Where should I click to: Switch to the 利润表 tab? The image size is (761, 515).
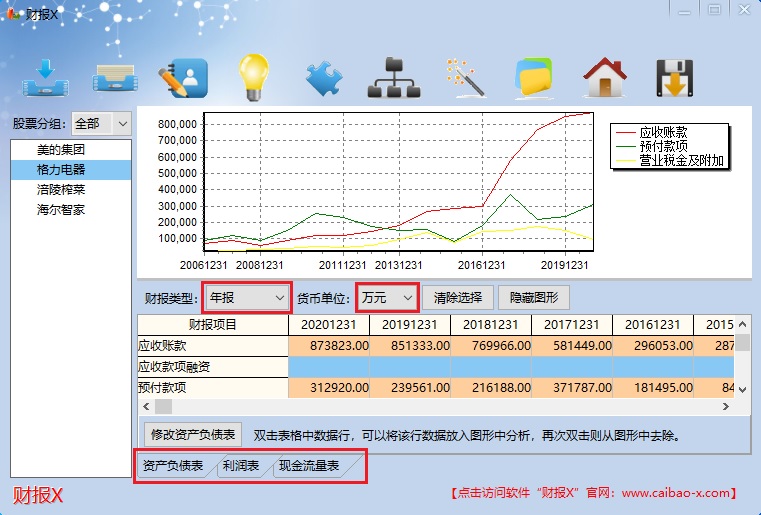click(241, 466)
